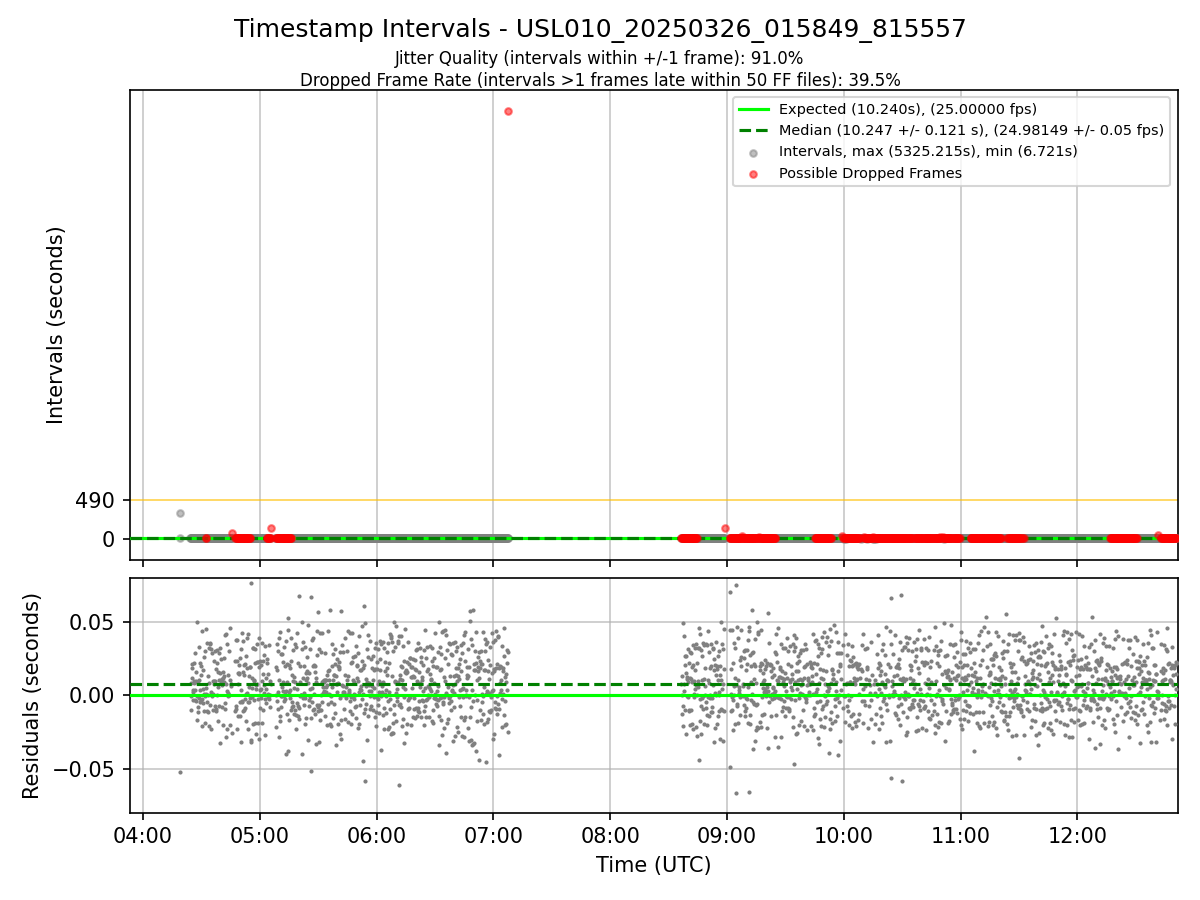Select the 'Dropped Frame Rate' subtitle line
This screenshot has width=1200, height=900.
[x=600, y=80]
